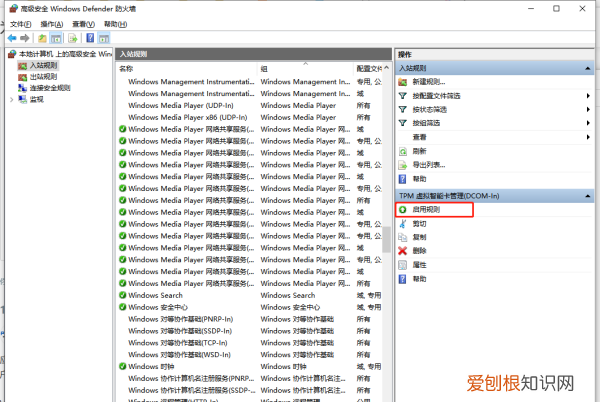
Task: Click the 刷新 refresh icon
Action: 403,151
